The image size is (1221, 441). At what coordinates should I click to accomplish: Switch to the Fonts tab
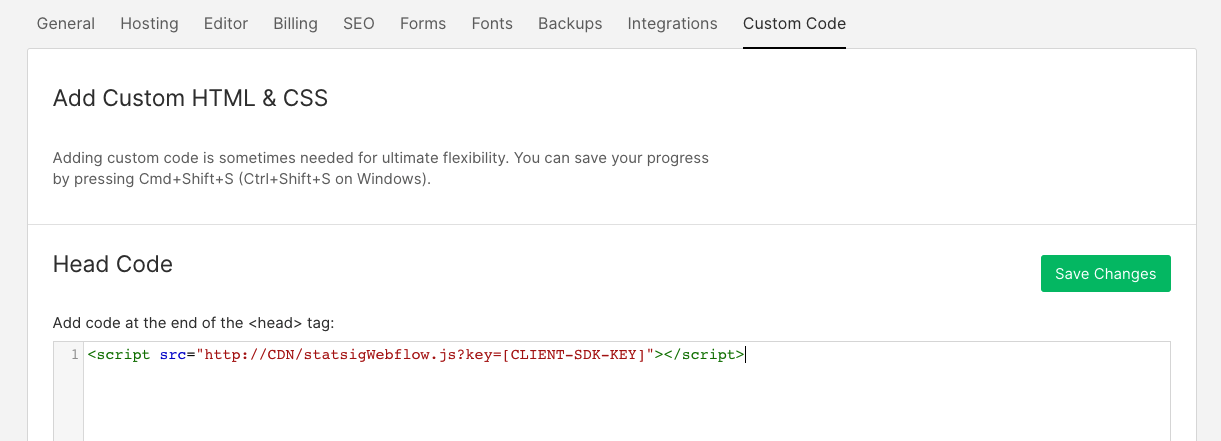tap(492, 23)
